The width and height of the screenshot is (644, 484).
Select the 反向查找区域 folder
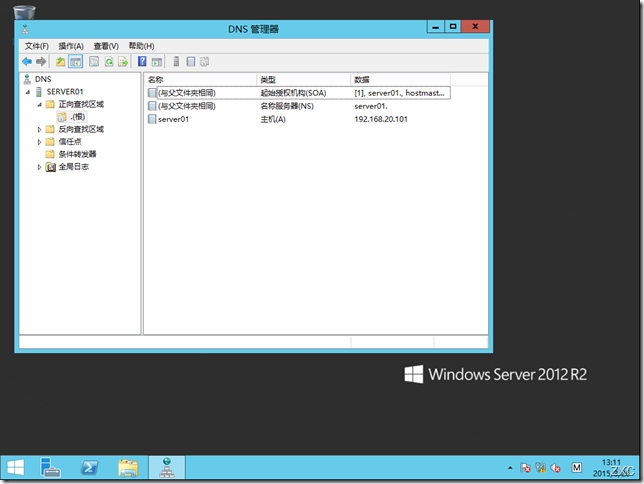pos(81,129)
